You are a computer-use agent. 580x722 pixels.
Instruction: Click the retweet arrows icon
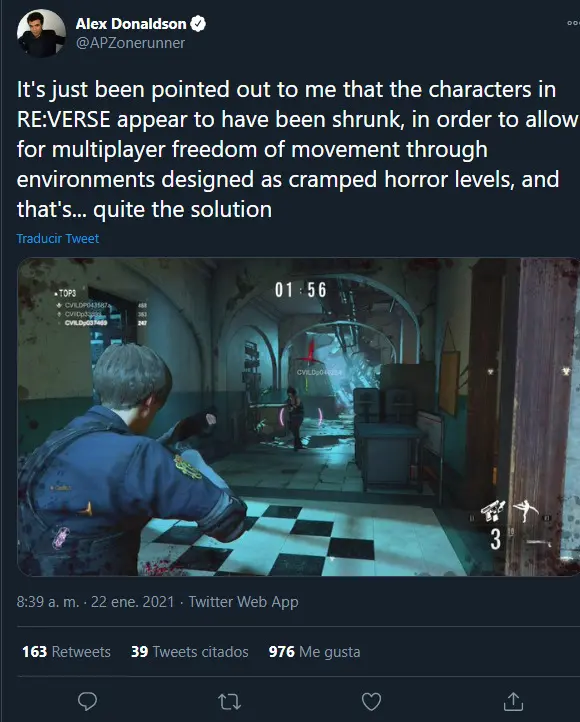[229, 702]
